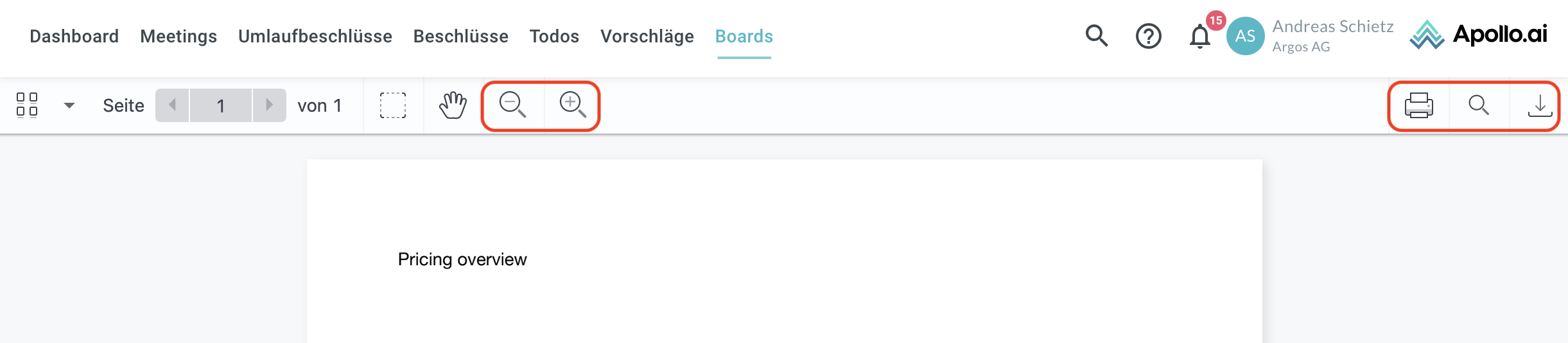Expand the view mode dropdown arrow
This screenshot has height=343, width=1568.
[69, 105]
